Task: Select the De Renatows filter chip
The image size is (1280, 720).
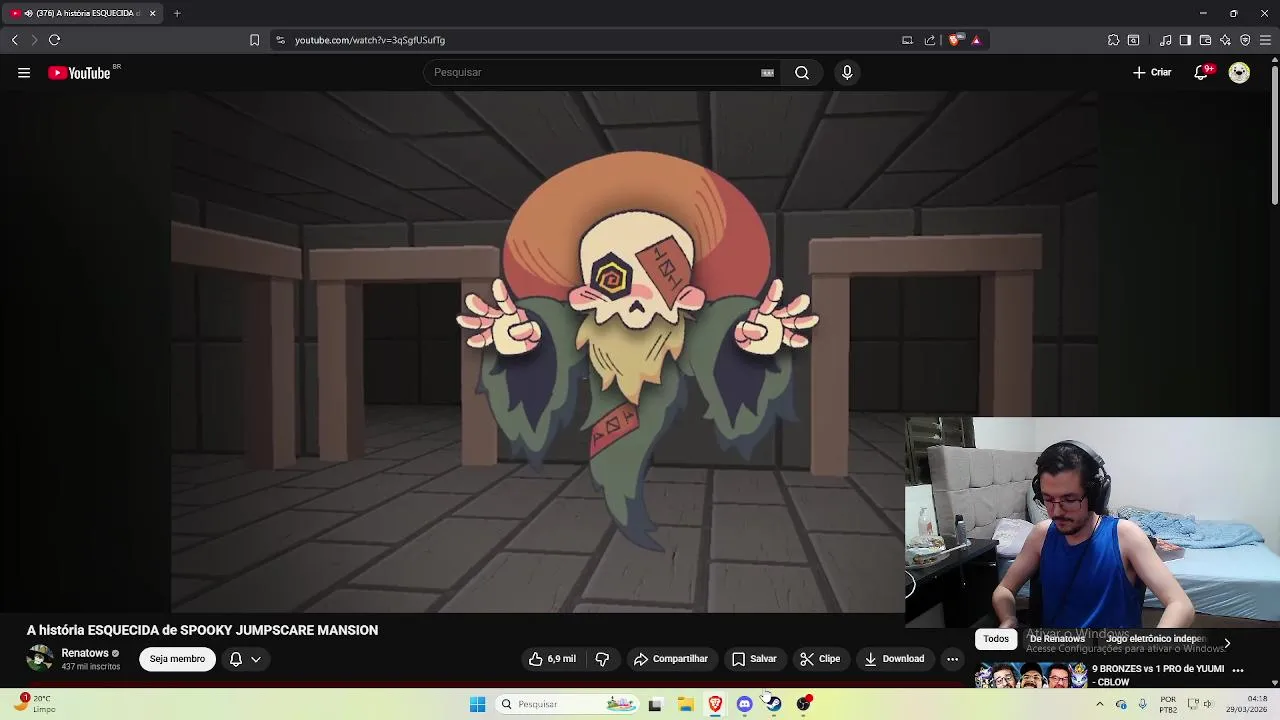Action: tap(1057, 639)
